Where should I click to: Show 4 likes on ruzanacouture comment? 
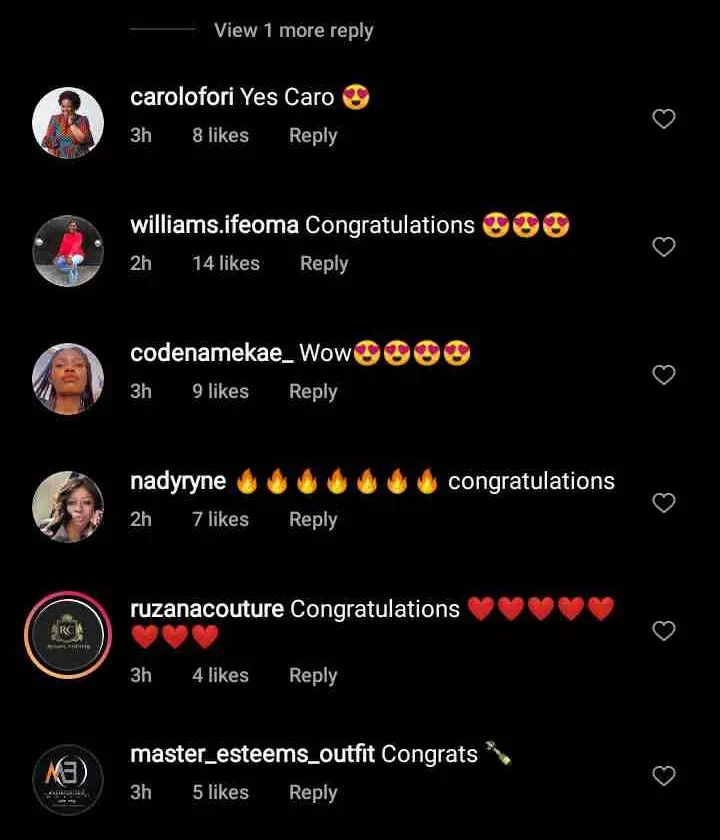click(x=221, y=676)
